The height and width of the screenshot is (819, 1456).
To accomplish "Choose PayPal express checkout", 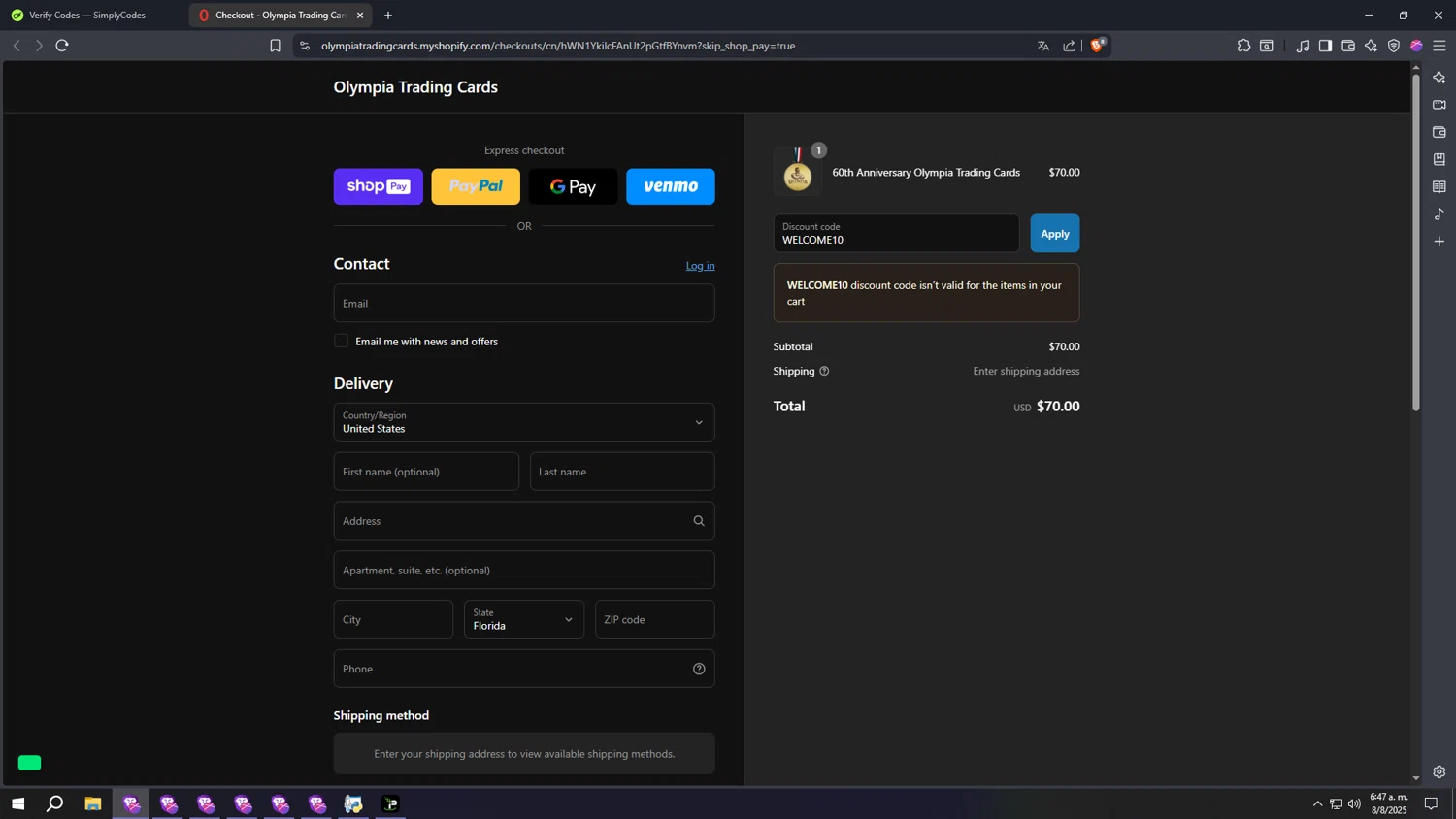I will coord(476,186).
